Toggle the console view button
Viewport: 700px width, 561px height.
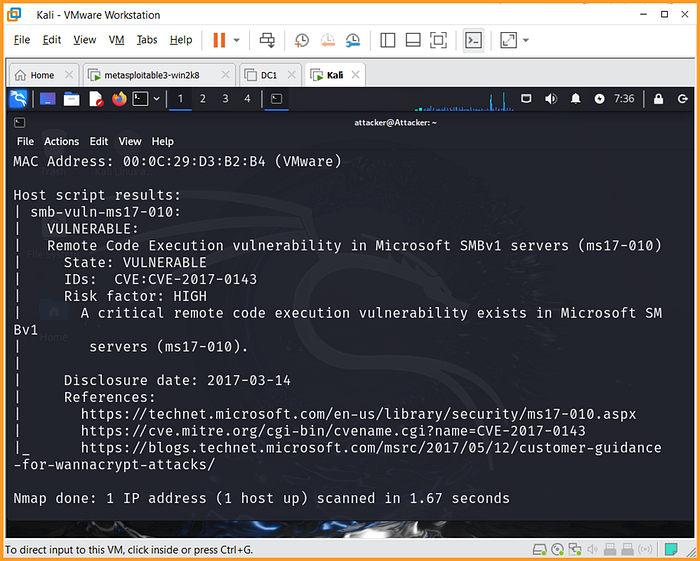(x=473, y=40)
